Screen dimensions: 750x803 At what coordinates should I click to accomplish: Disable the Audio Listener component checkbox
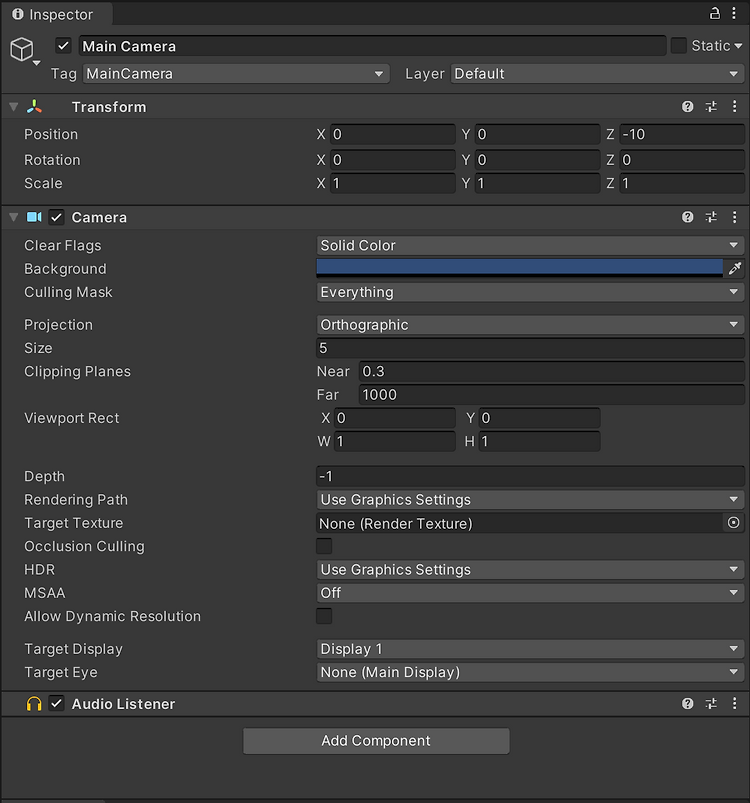[56, 704]
